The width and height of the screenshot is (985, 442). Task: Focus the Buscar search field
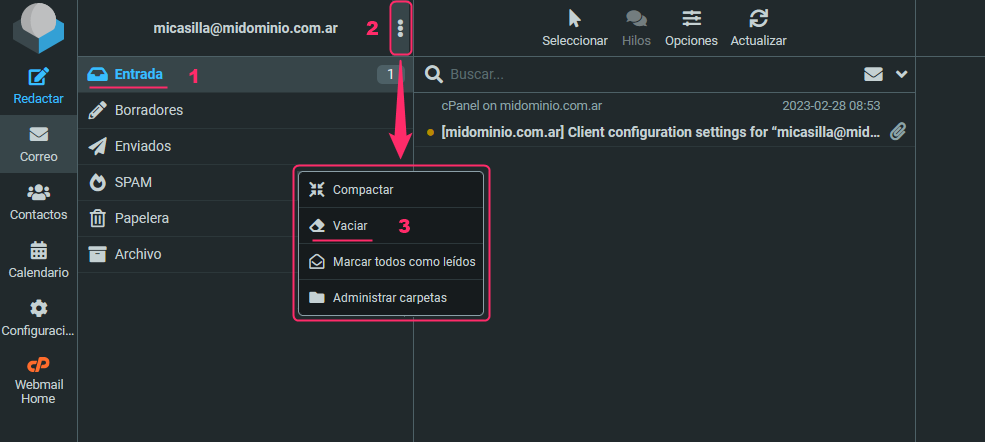650,75
